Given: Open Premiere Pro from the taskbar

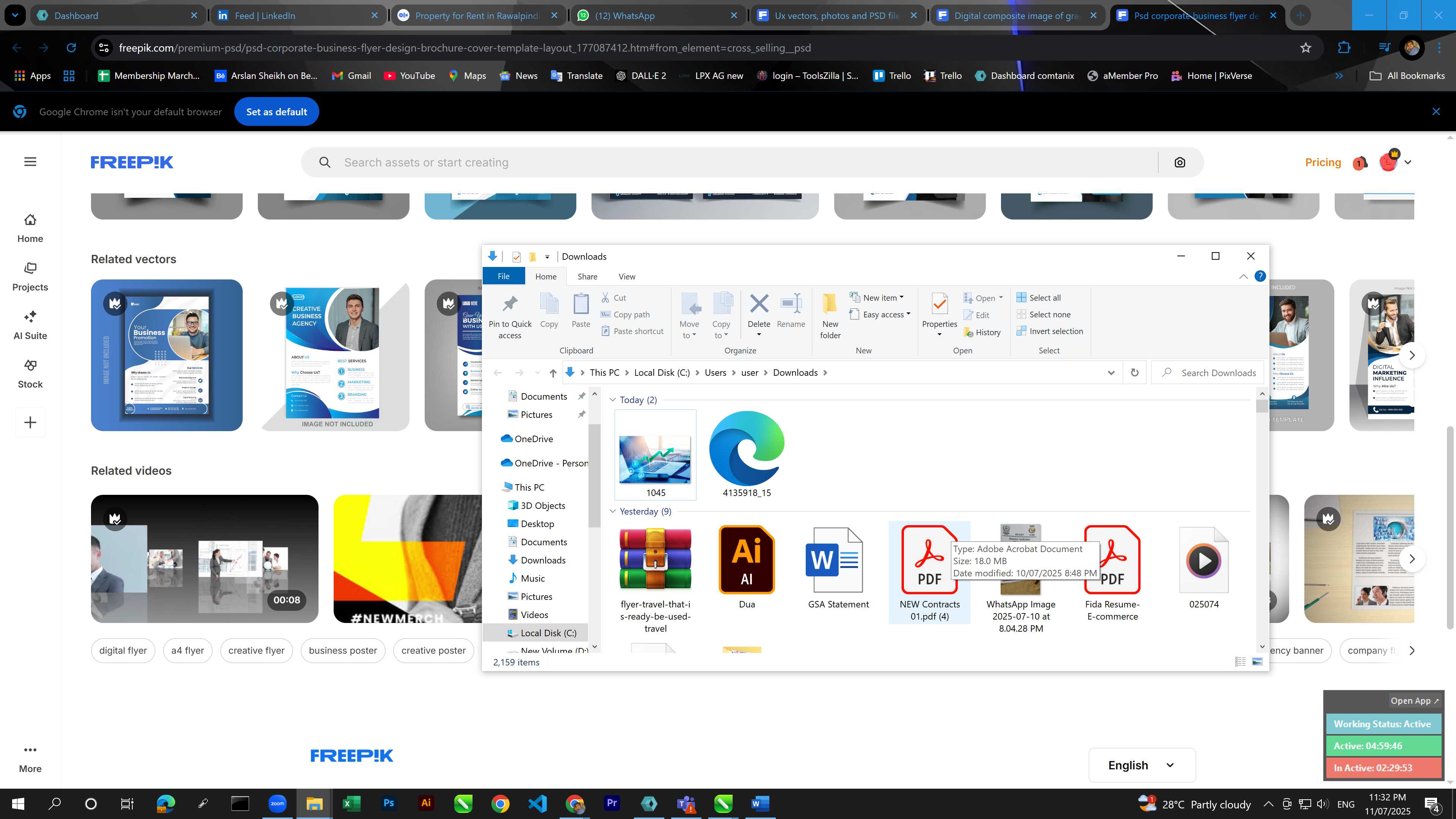Looking at the screenshot, I should click(612, 803).
